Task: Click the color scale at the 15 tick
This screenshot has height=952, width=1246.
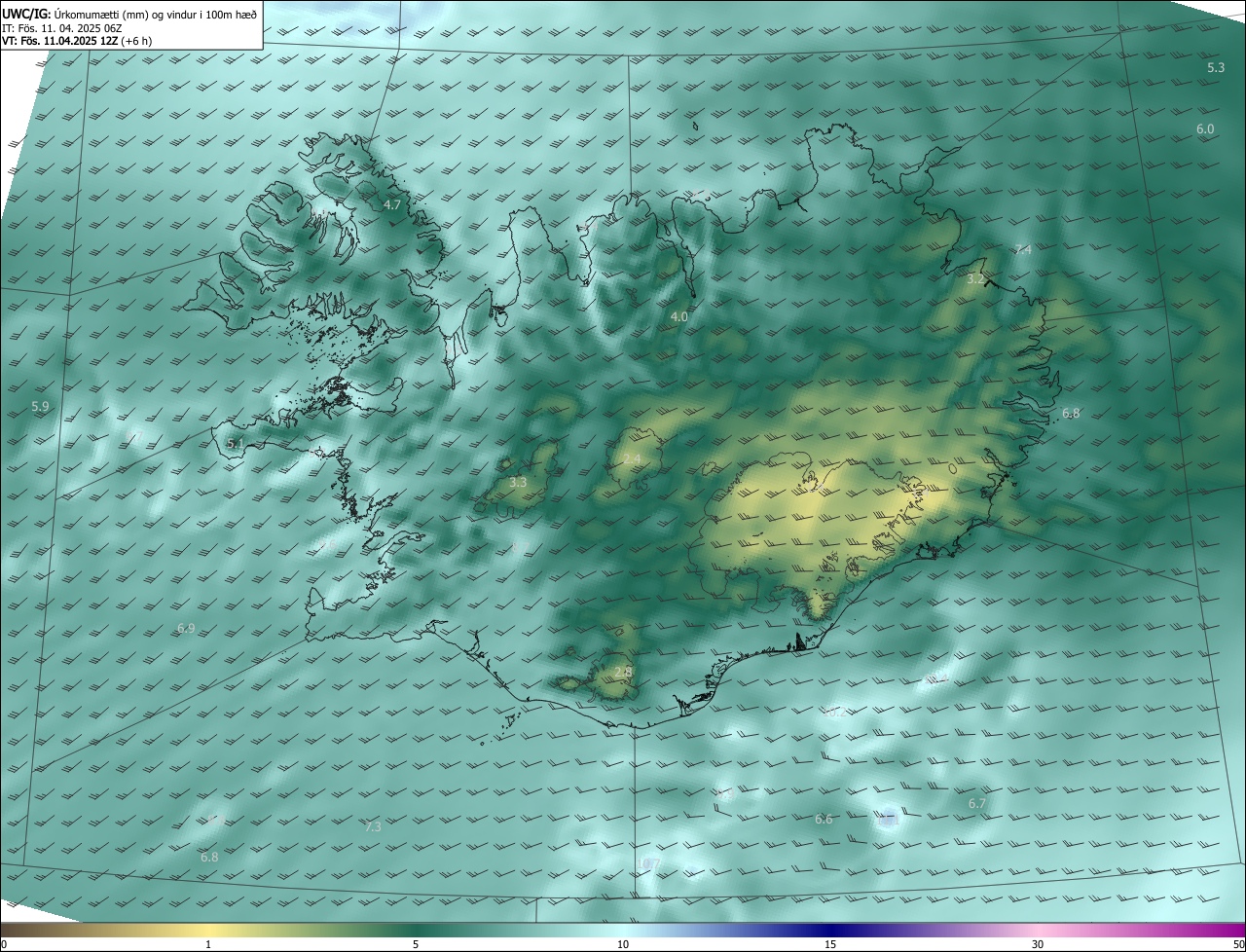Action: 830,944
